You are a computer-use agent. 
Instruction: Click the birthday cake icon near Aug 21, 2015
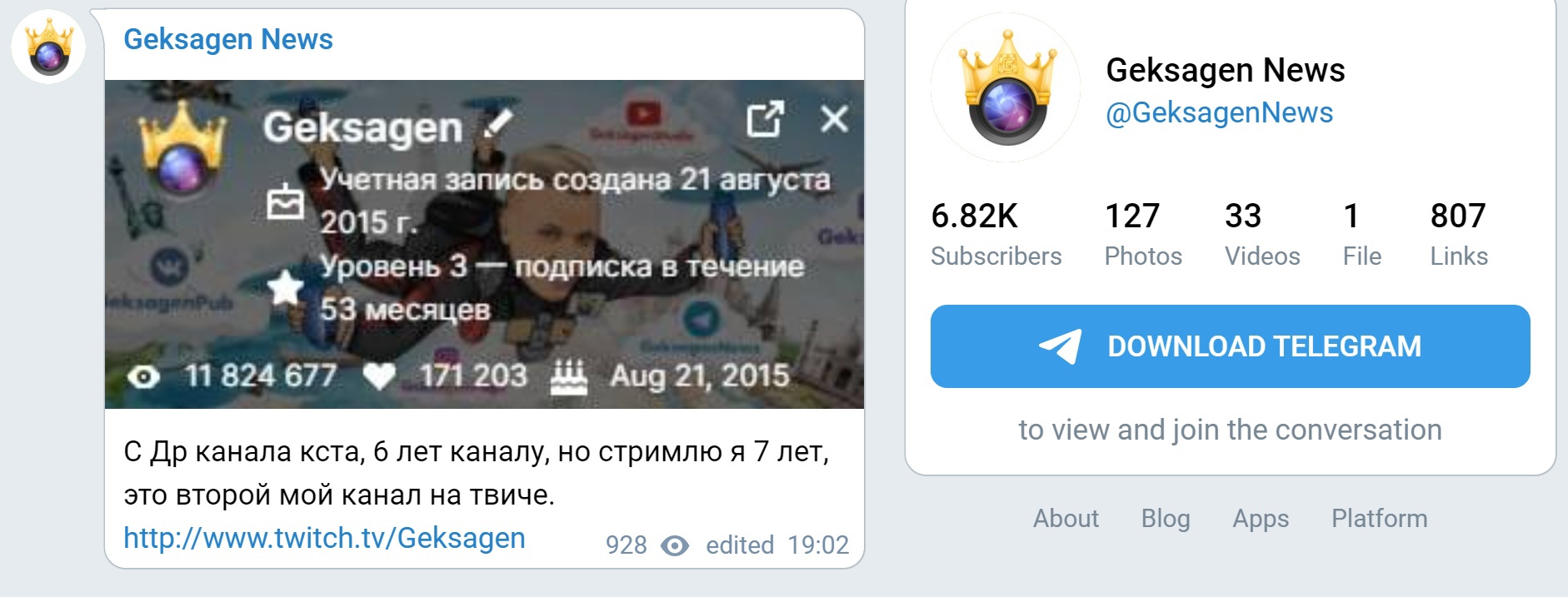click(569, 376)
